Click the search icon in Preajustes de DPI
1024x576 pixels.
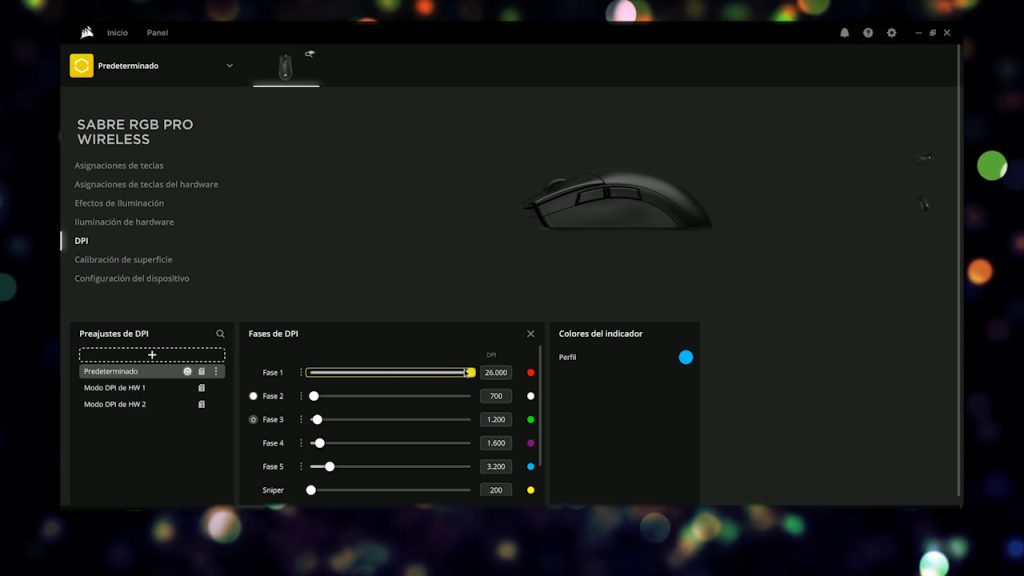[220, 334]
